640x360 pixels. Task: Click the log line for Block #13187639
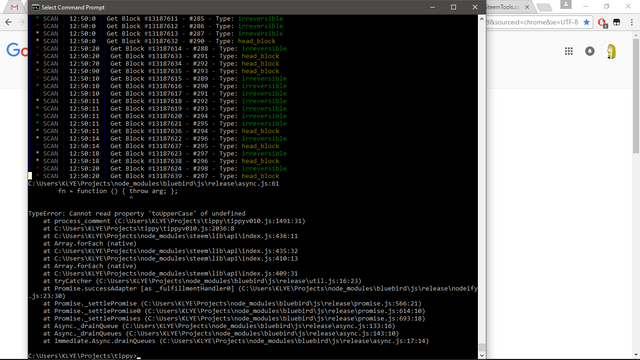(158, 176)
